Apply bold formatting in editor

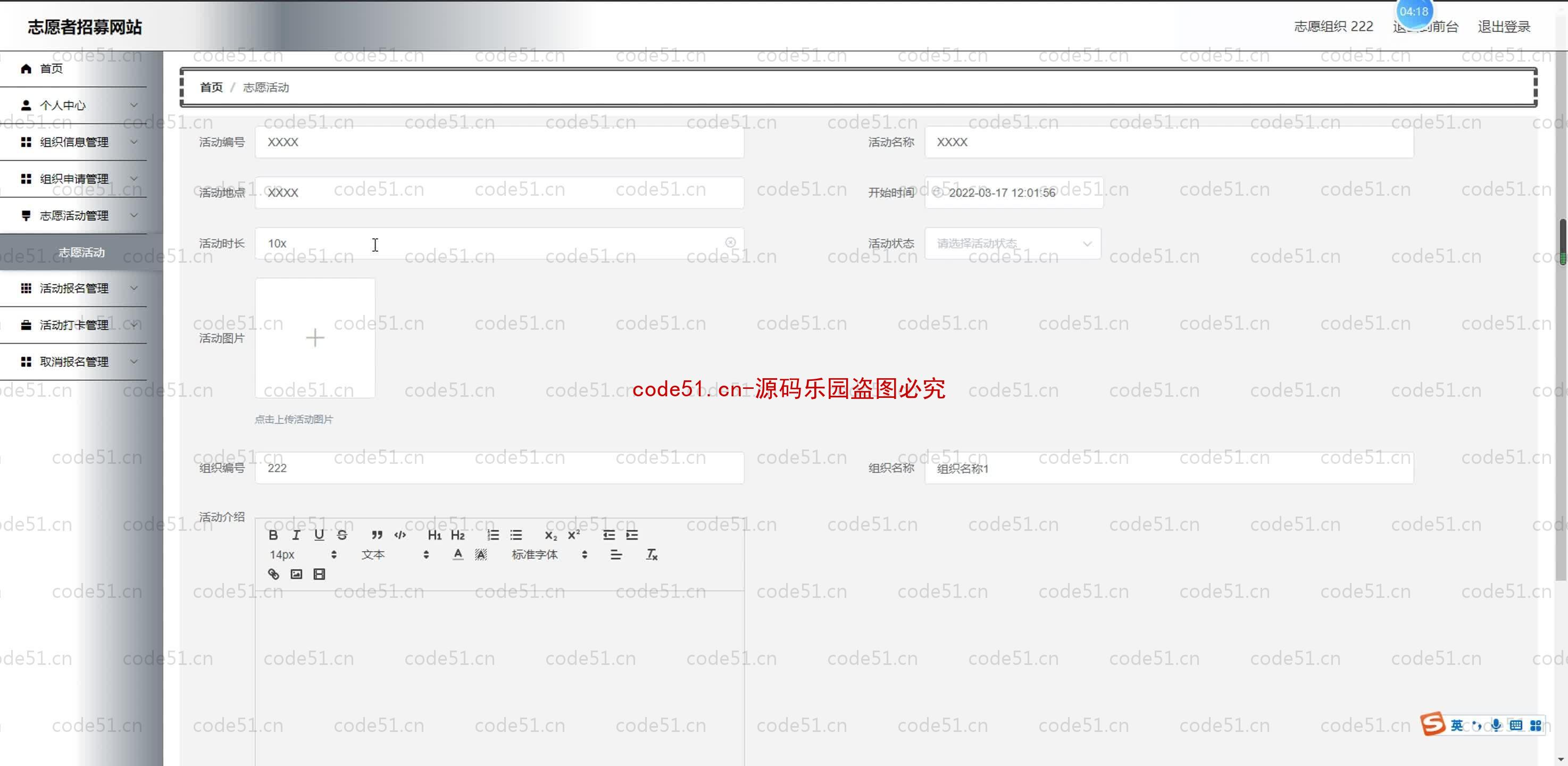[273, 535]
